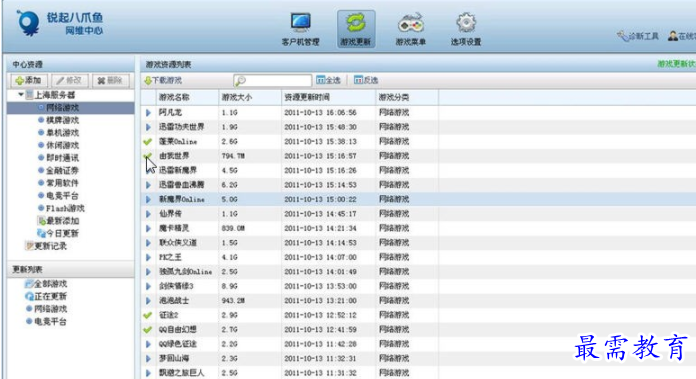The height and width of the screenshot is (379, 696).
Task: Select the 迅雷新魔界 game name
Action: 178,170
